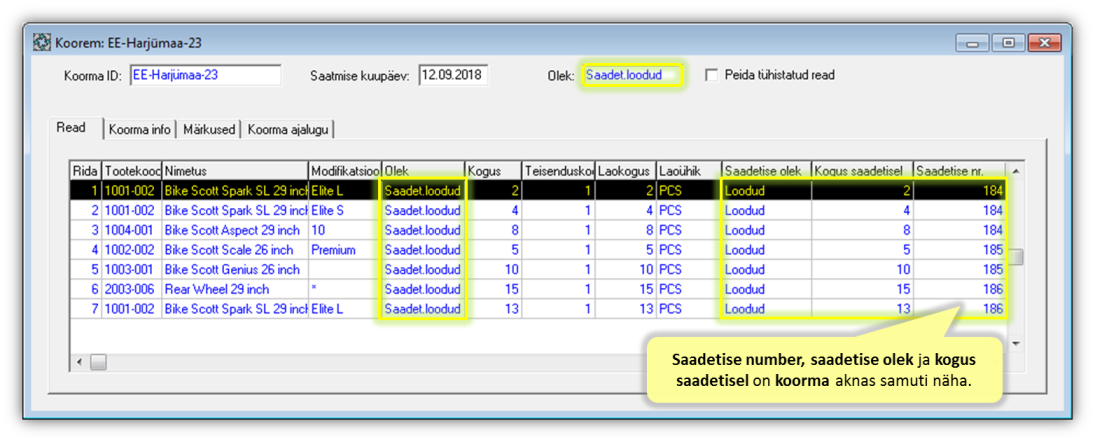Viewport: 1095px width, 442px height.
Task: Select Bike Scott Aspect 29 inch row
Action: [538, 230]
